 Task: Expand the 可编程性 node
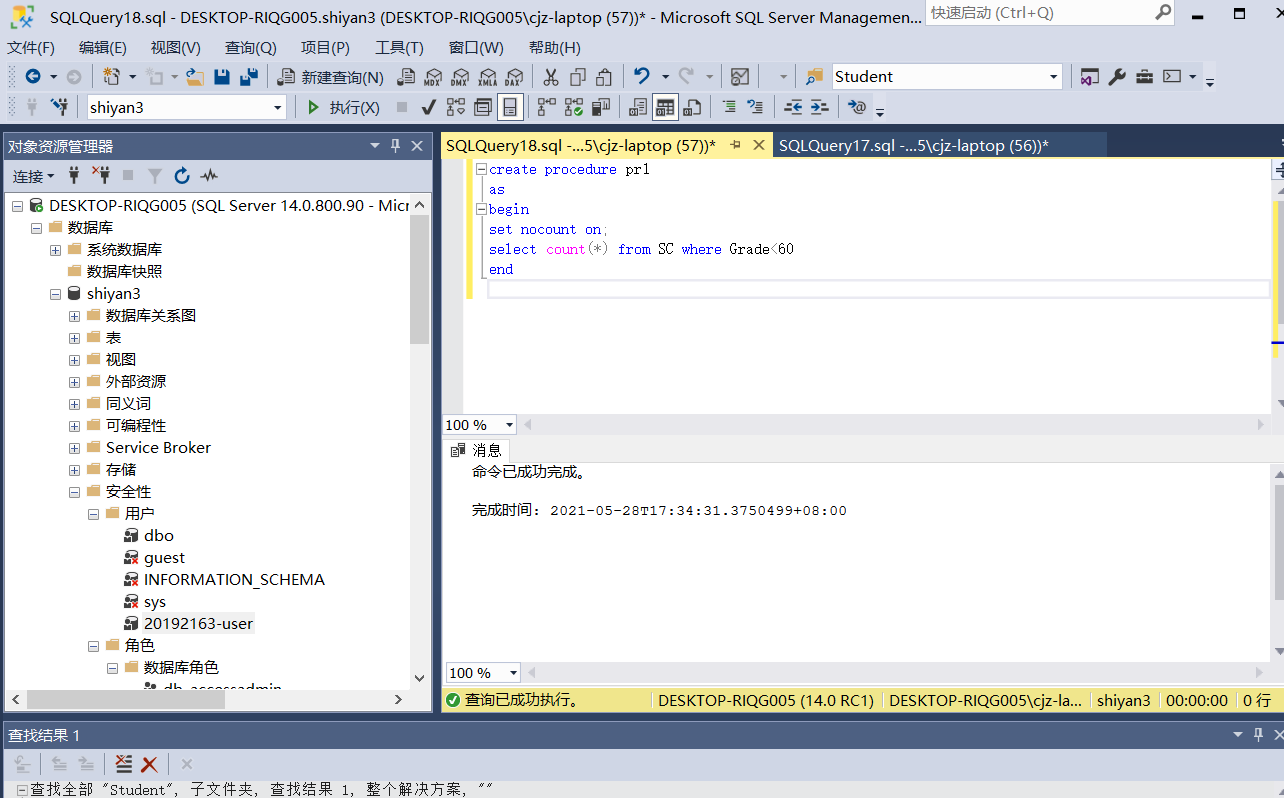tap(74, 426)
